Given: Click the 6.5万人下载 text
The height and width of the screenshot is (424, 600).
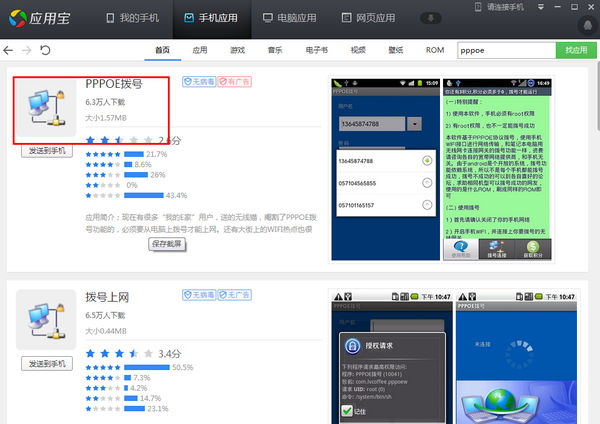Looking at the screenshot, I should click(x=105, y=316).
